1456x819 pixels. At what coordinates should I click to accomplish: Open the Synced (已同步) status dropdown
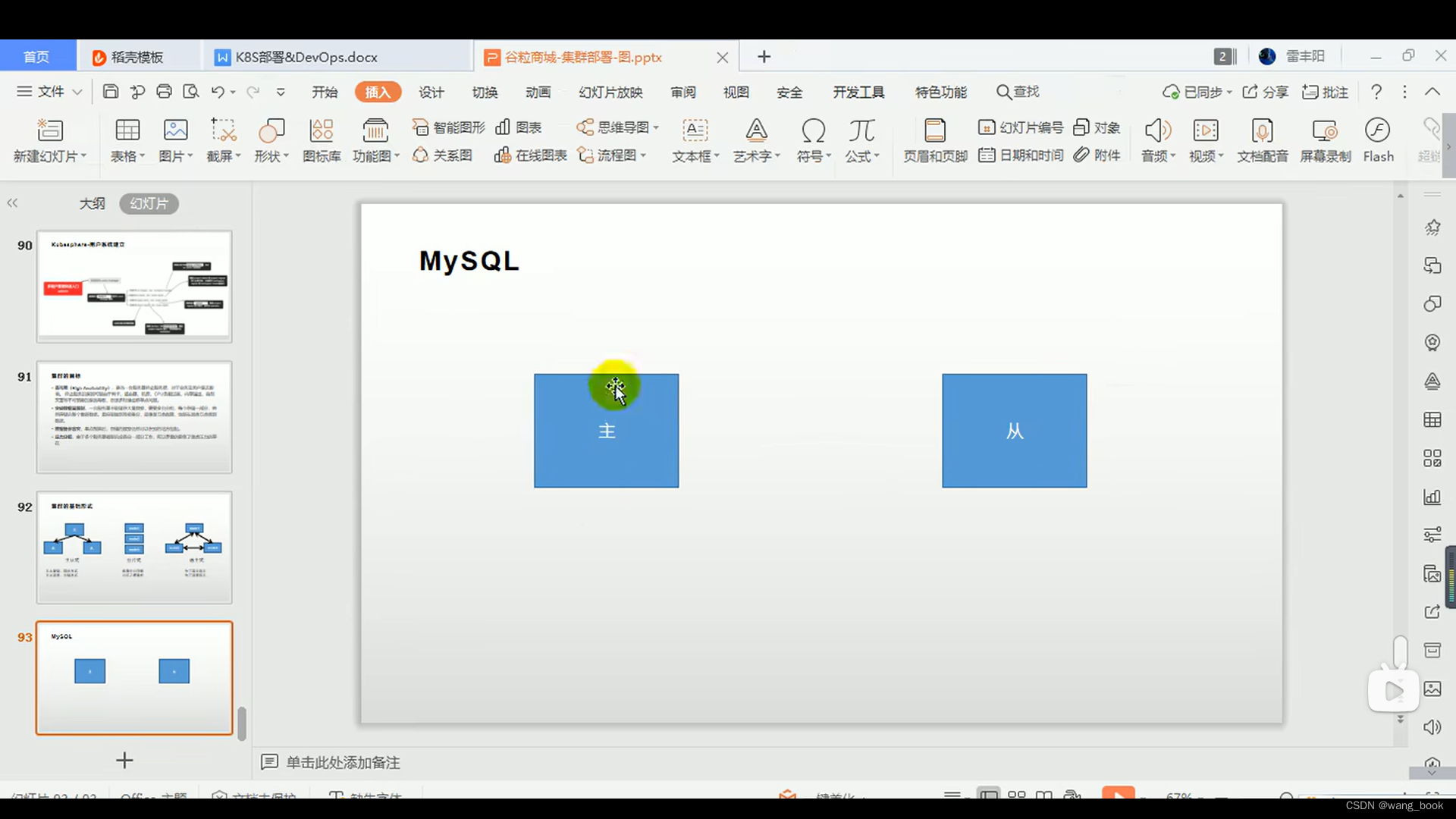(x=1197, y=92)
